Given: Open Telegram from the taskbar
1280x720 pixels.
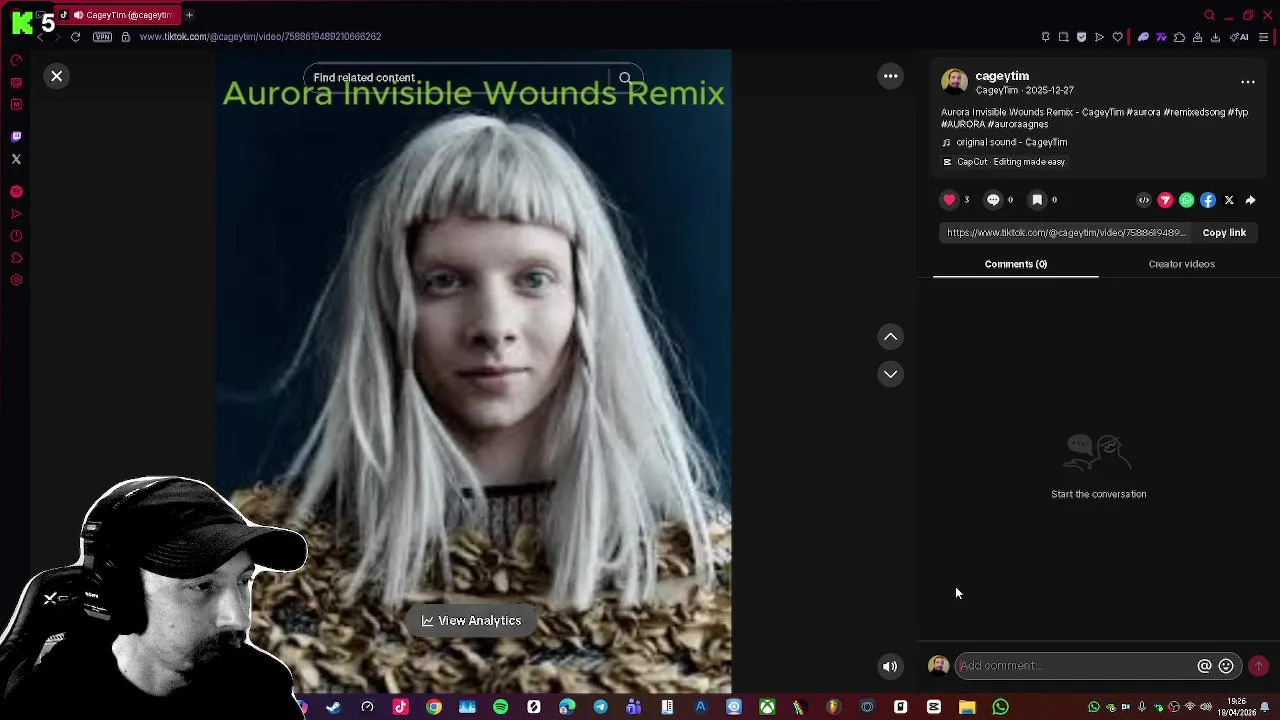Looking at the screenshot, I should pyautogui.click(x=600, y=707).
